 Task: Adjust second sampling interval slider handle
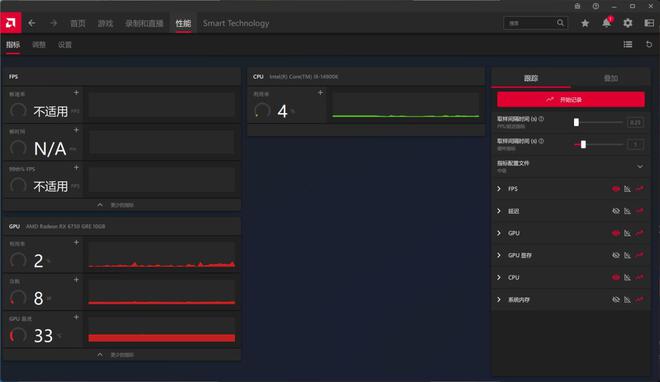(x=583, y=144)
